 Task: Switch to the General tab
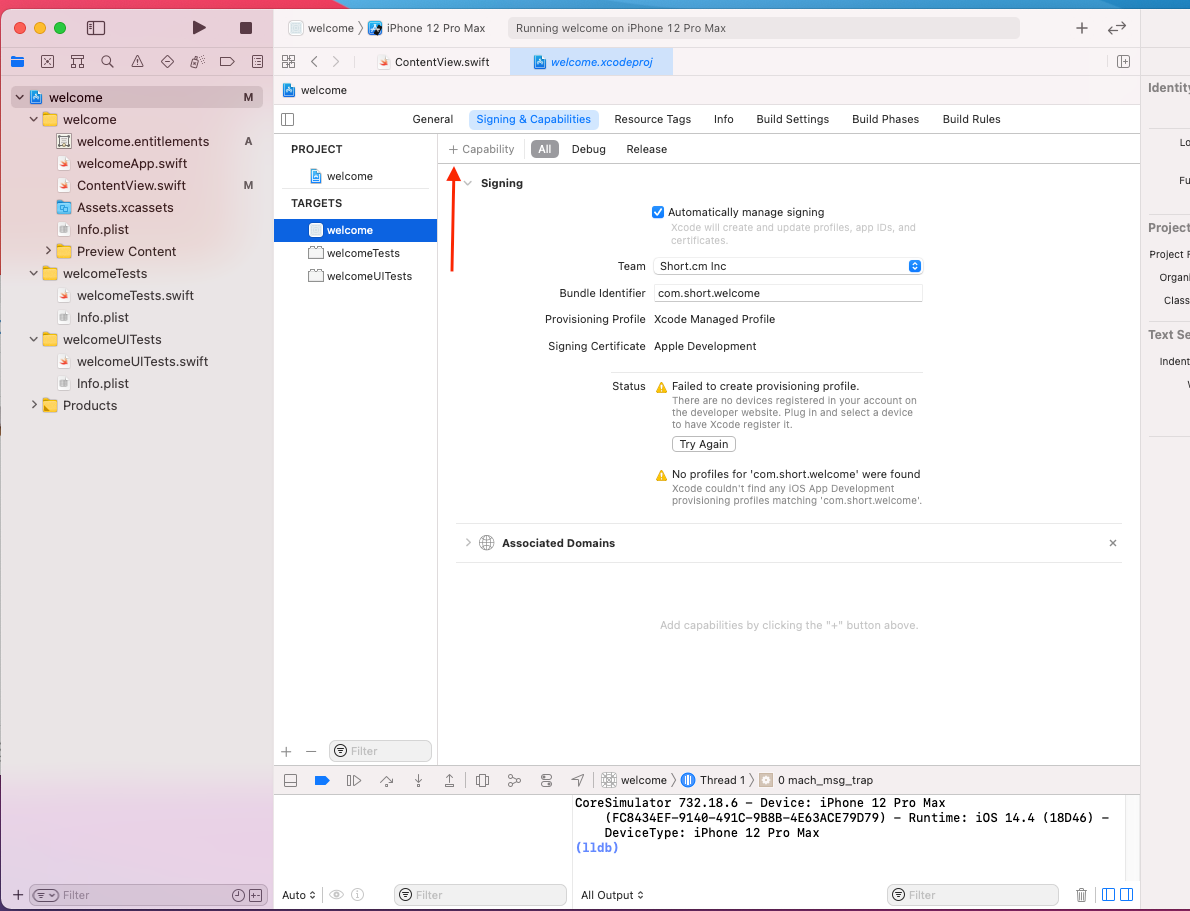pyautogui.click(x=433, y=119)
